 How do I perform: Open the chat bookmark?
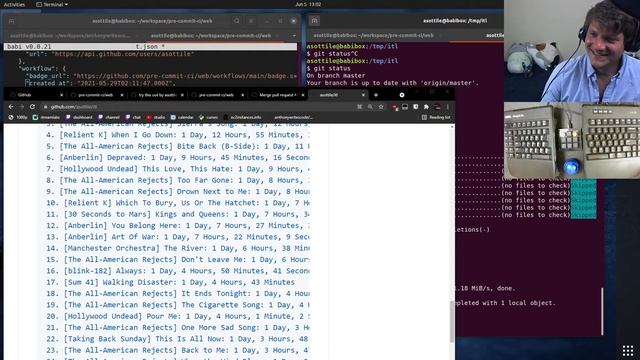click(x=133, y=117)
